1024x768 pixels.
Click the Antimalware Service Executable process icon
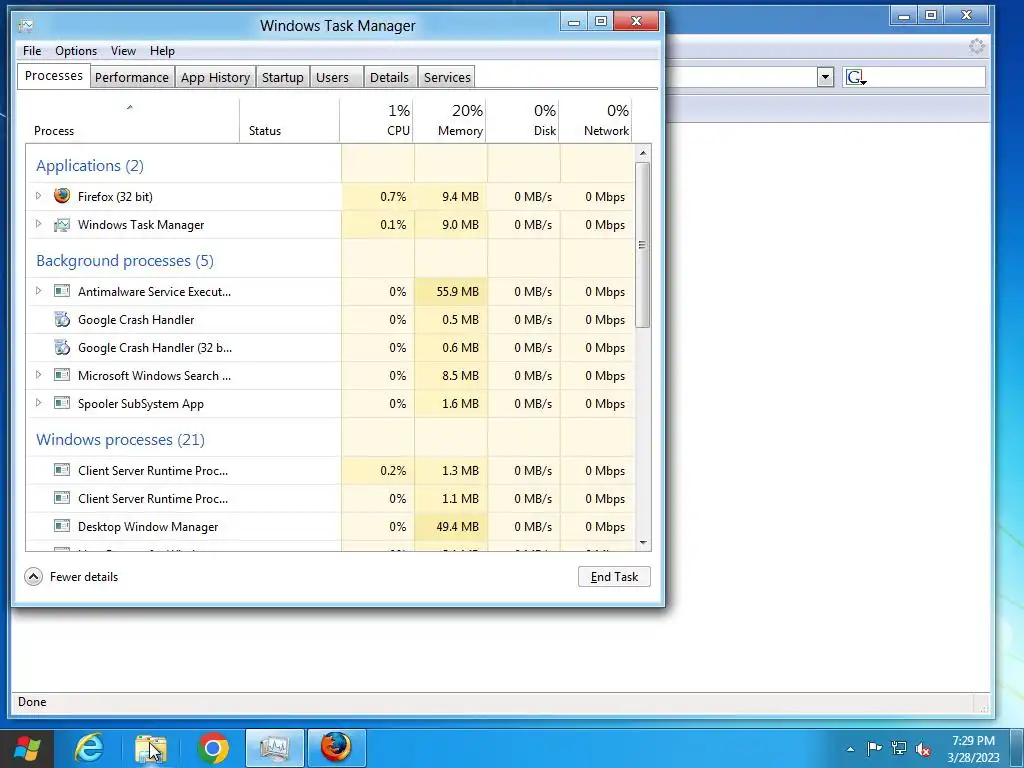point(62,291)
